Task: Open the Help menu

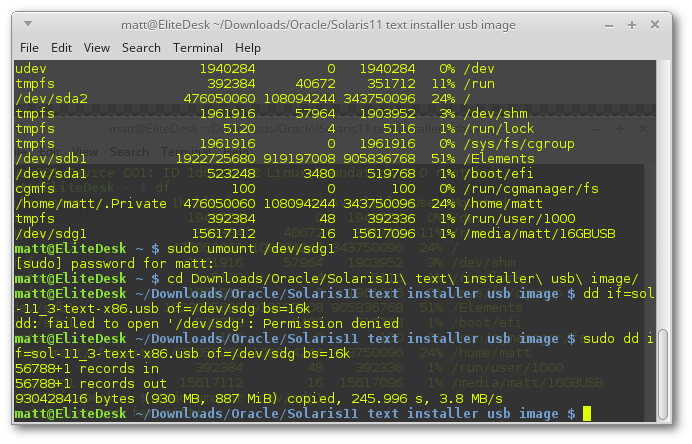Action: coord(247,47)
